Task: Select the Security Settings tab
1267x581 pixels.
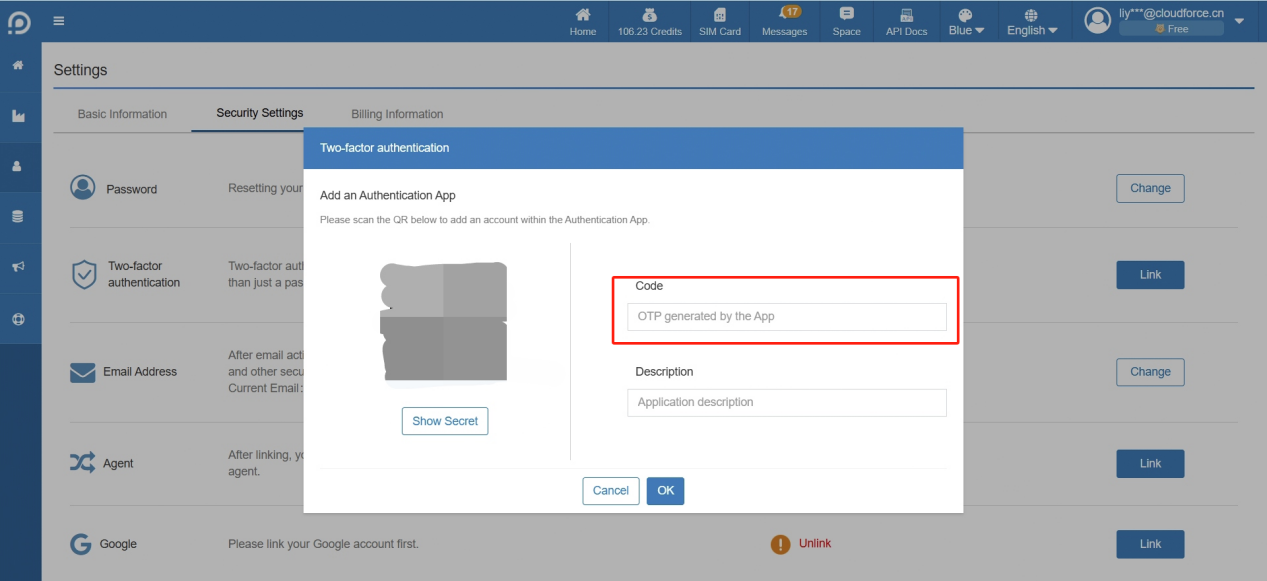Action: [x=260, y=113]
